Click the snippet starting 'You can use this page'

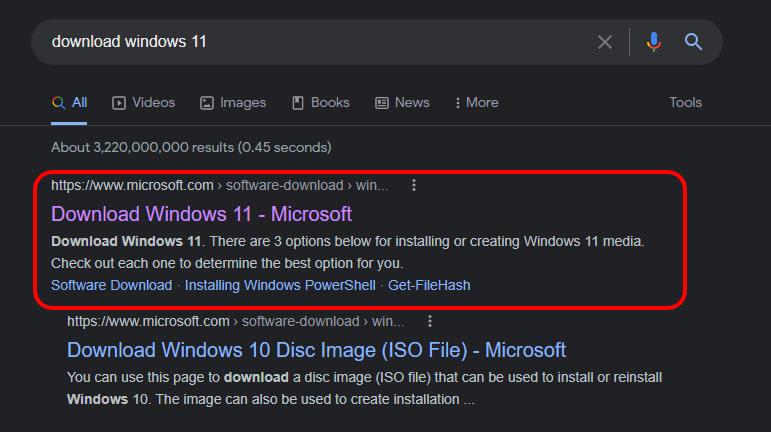(364, 388)
